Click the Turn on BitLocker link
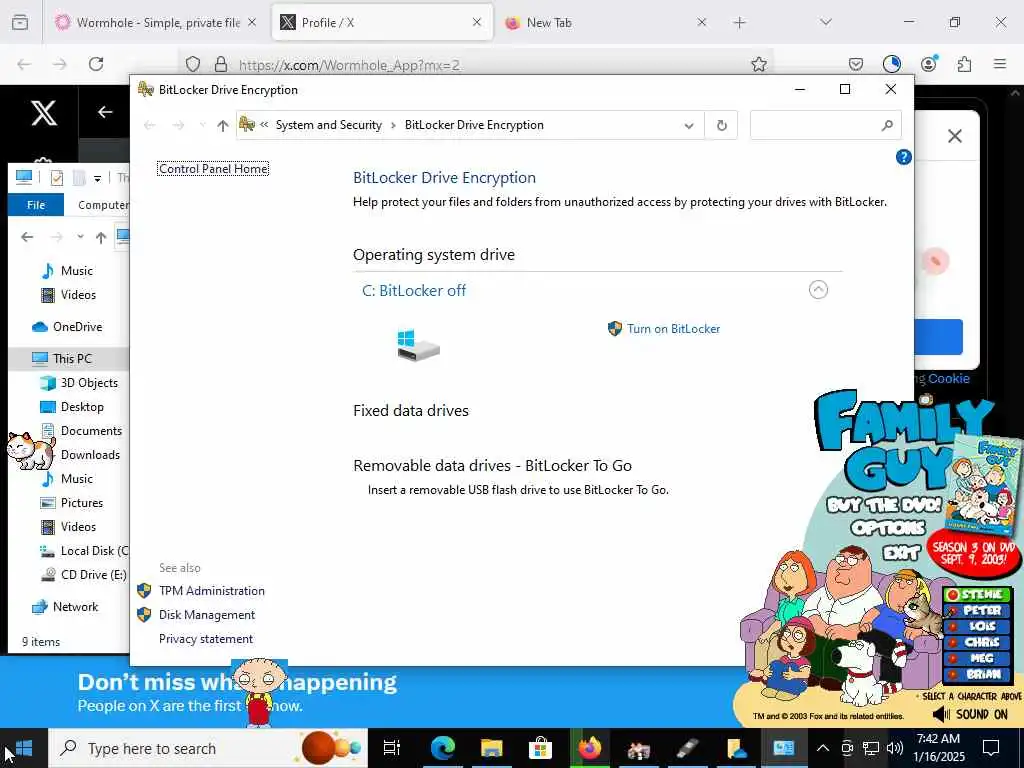1024x768 pixels. click(673, 328)
